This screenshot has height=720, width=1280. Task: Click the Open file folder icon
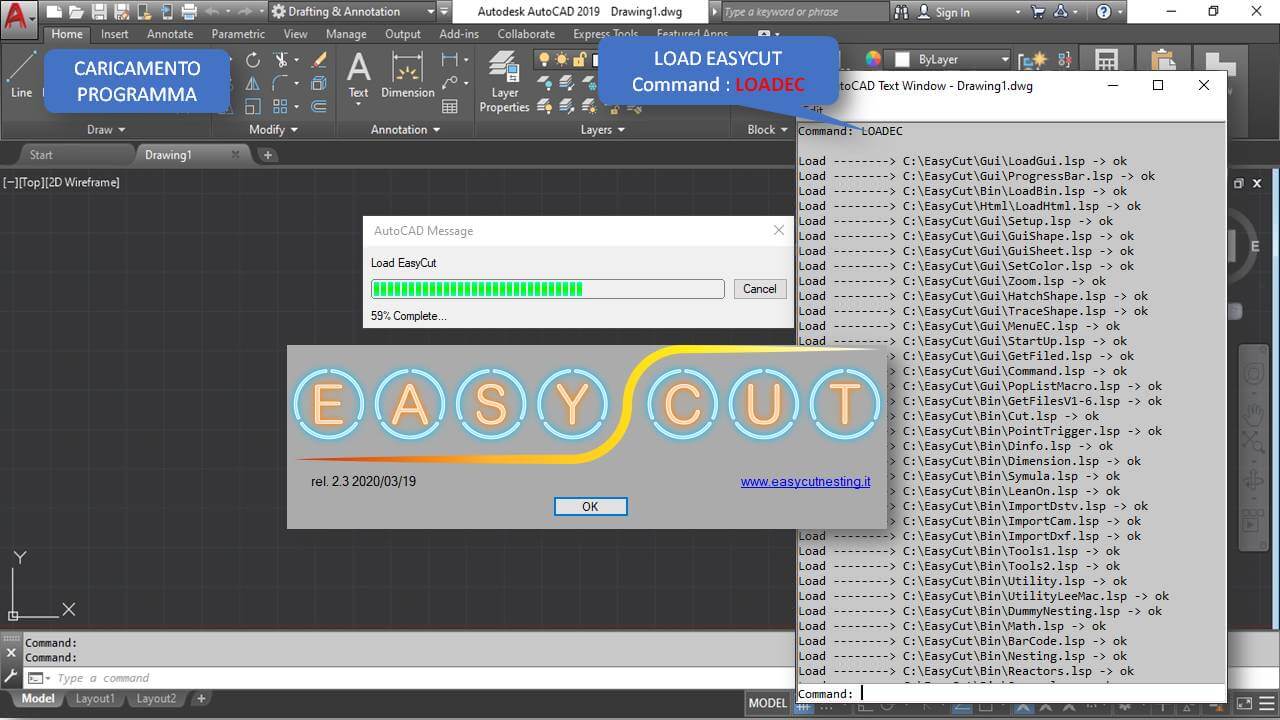(x=76, y=12)
